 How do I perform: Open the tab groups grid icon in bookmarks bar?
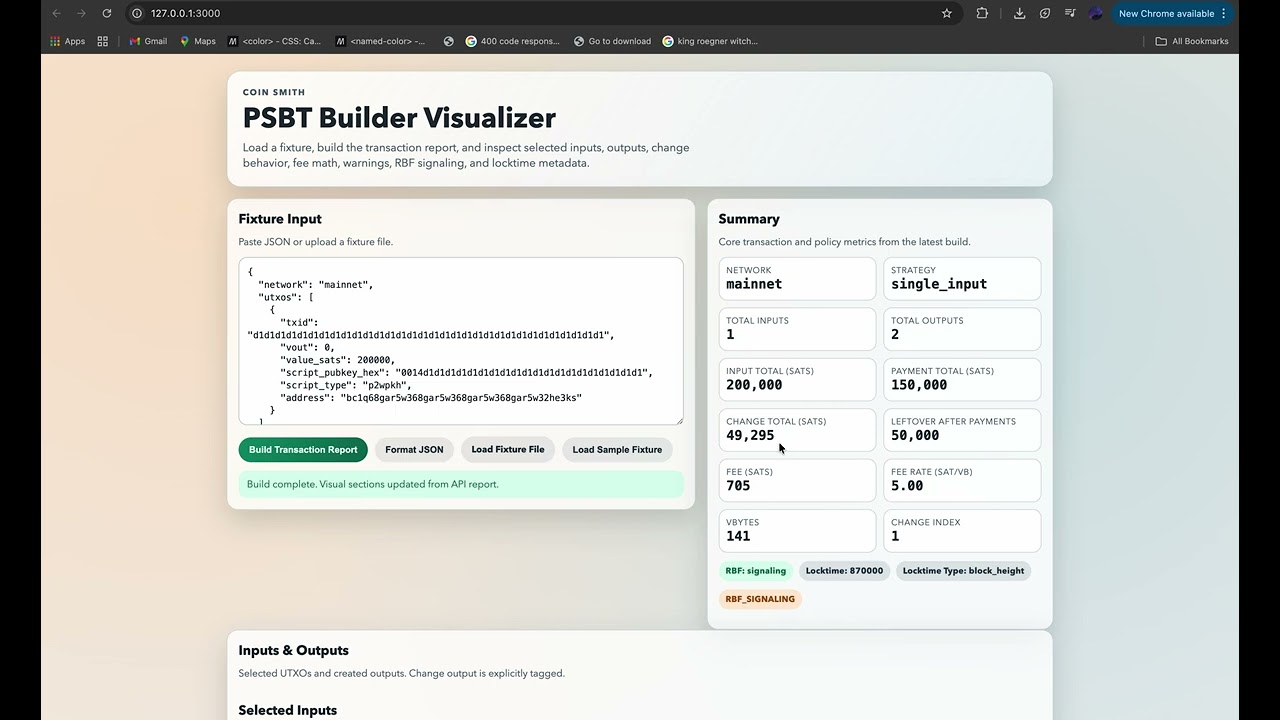point(103,41)
